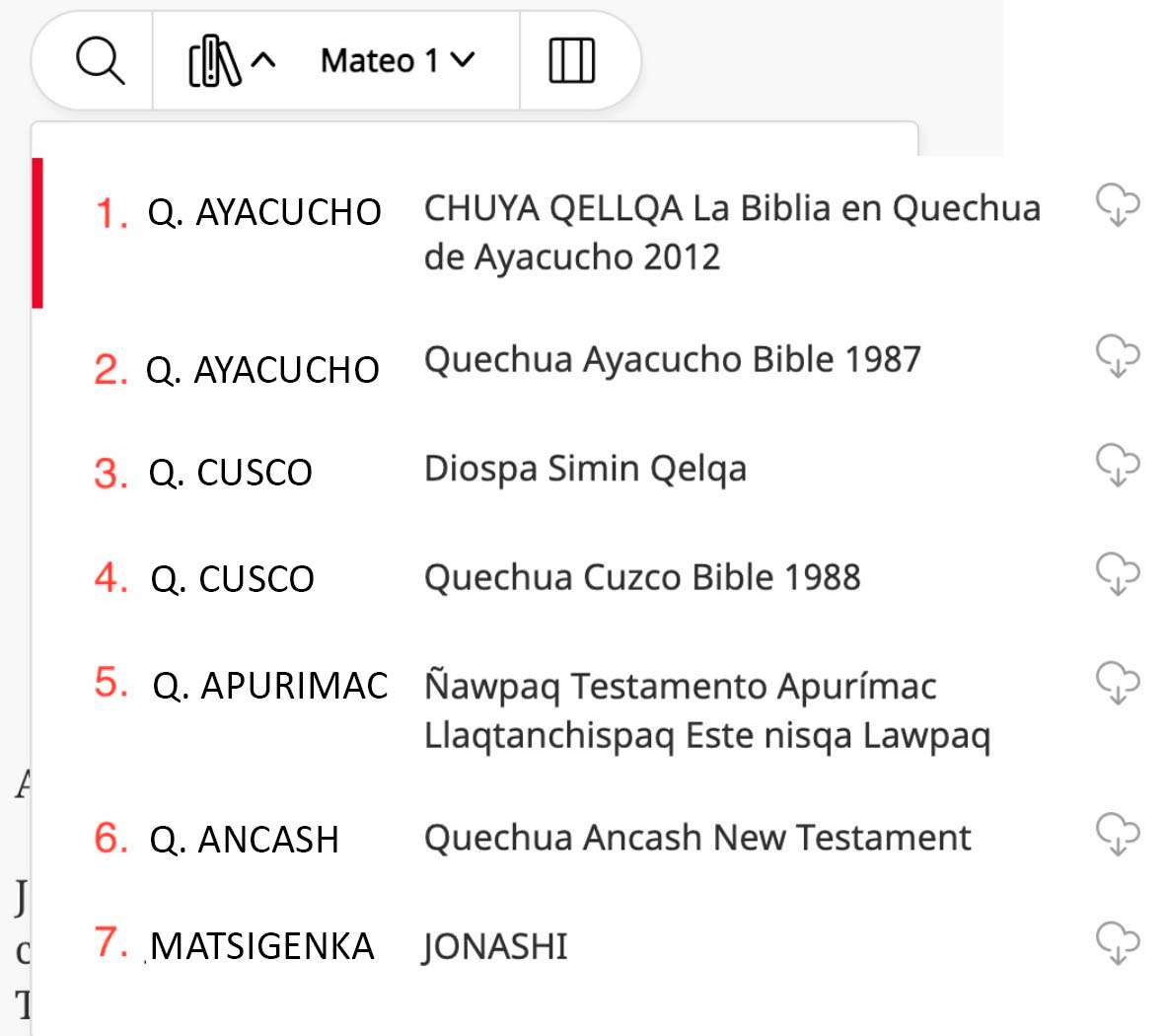Open the Bible versions library dropdown
This screenshot has width=1168, height=1036.
[x=231, y=61]
